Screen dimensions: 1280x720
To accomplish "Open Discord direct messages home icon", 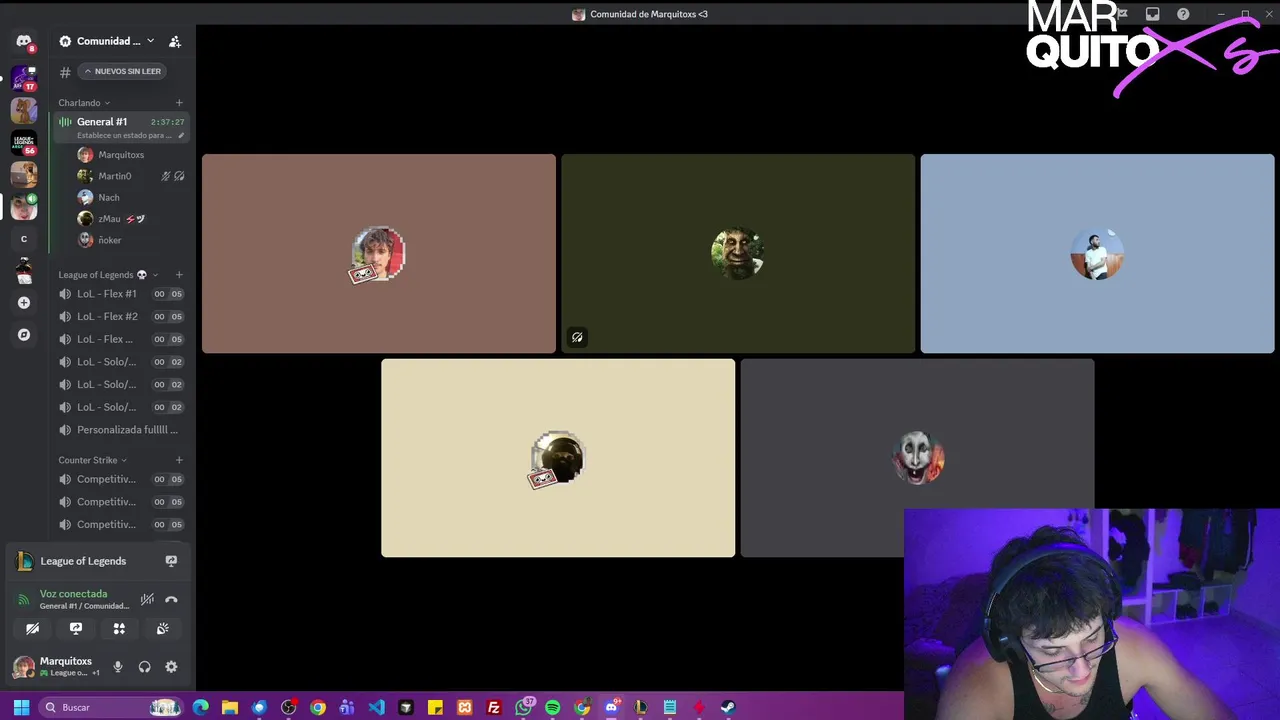I will (24, 42).
